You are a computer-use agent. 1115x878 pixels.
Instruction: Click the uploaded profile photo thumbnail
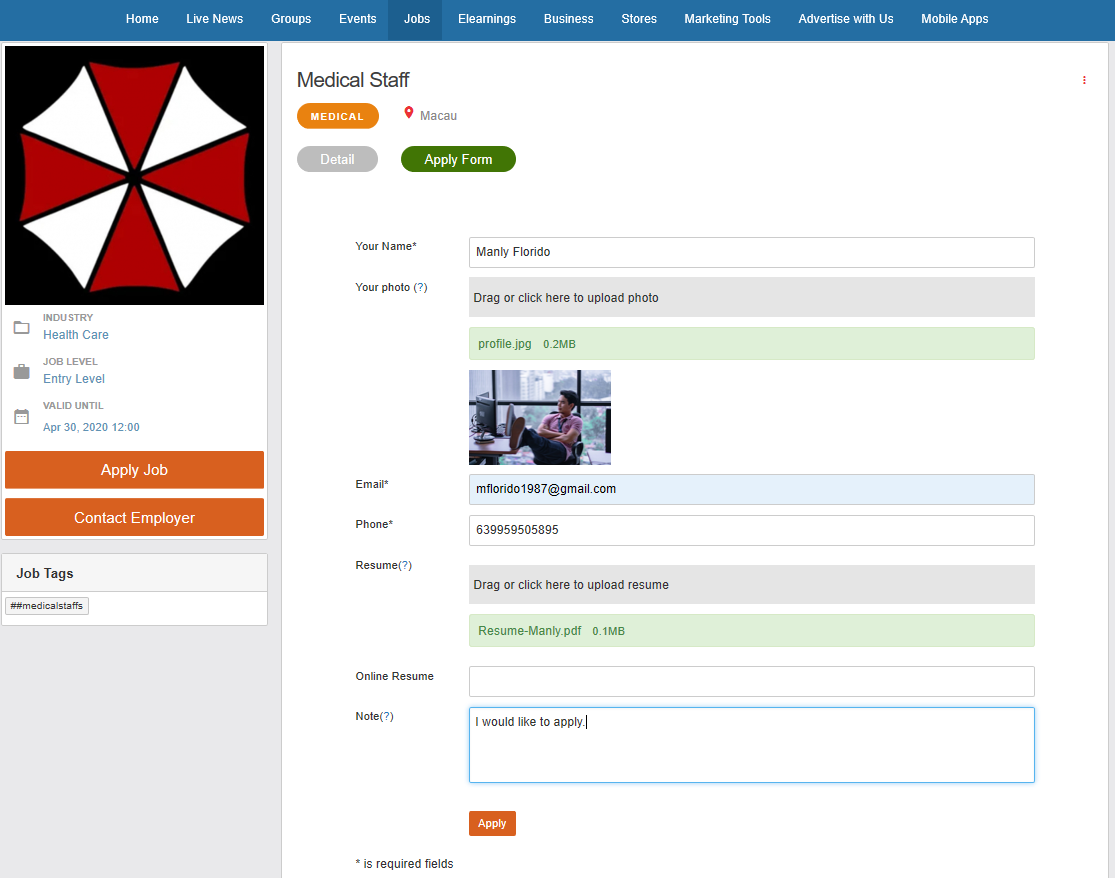[x=540, y=417]
